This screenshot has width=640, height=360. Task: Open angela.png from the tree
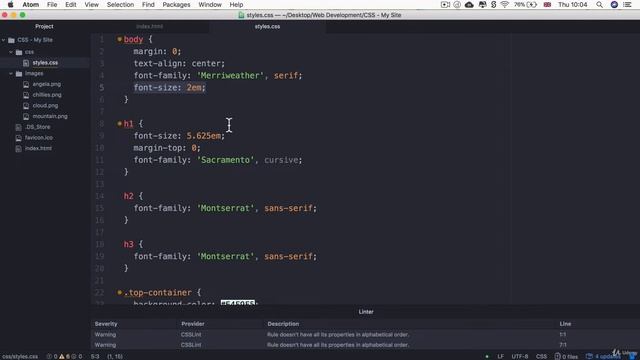(47, 84)
